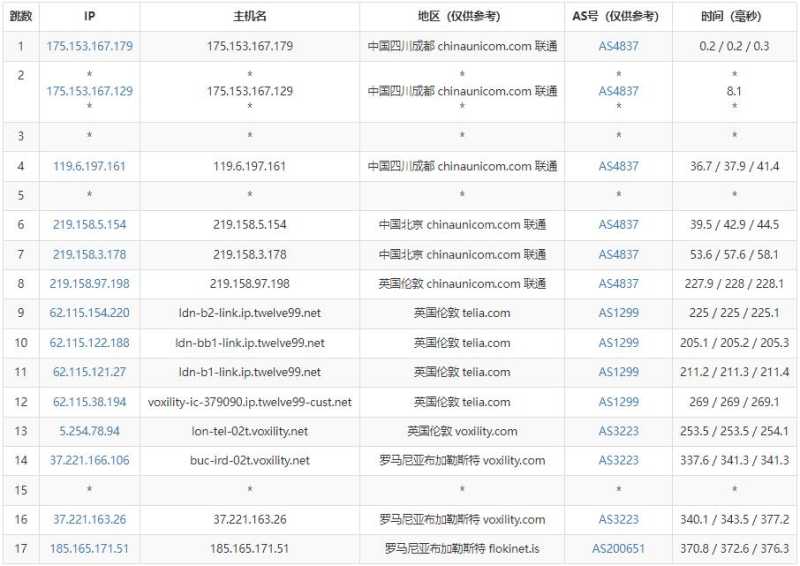
Task: Click the 时间 (毫秒) column header
Action: coord(734,16)
